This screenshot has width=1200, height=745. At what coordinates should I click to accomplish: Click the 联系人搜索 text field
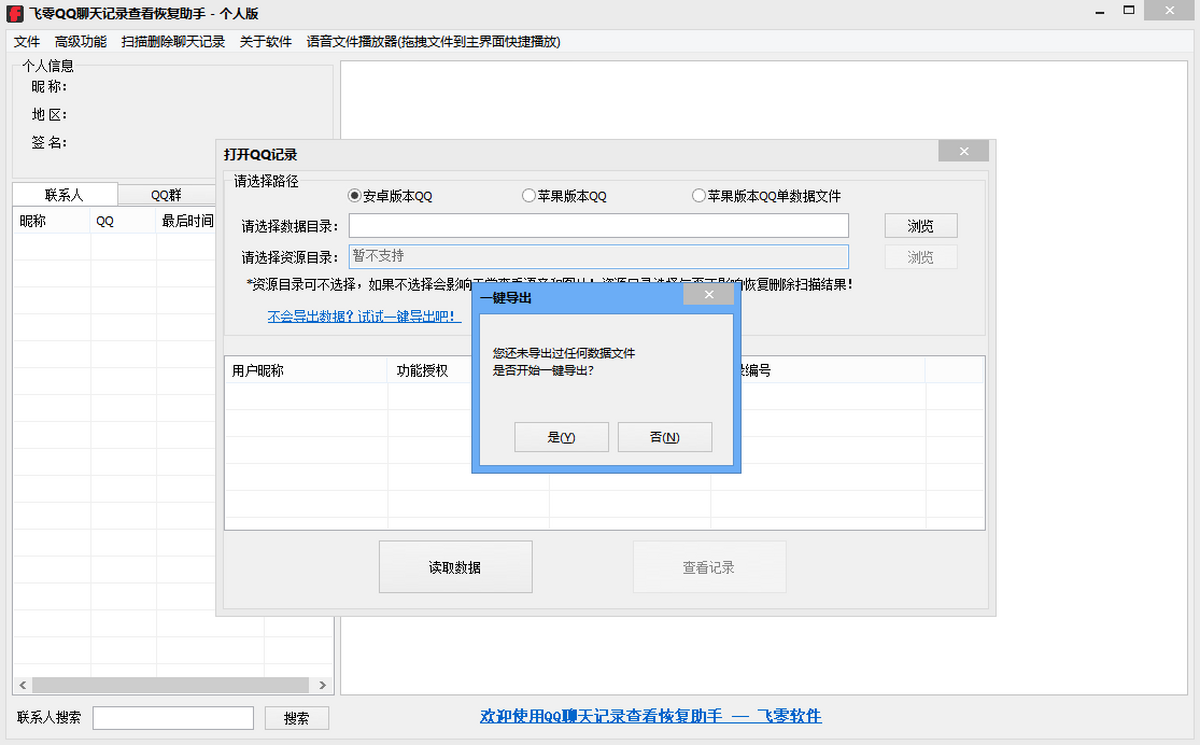tap(173, 718)
